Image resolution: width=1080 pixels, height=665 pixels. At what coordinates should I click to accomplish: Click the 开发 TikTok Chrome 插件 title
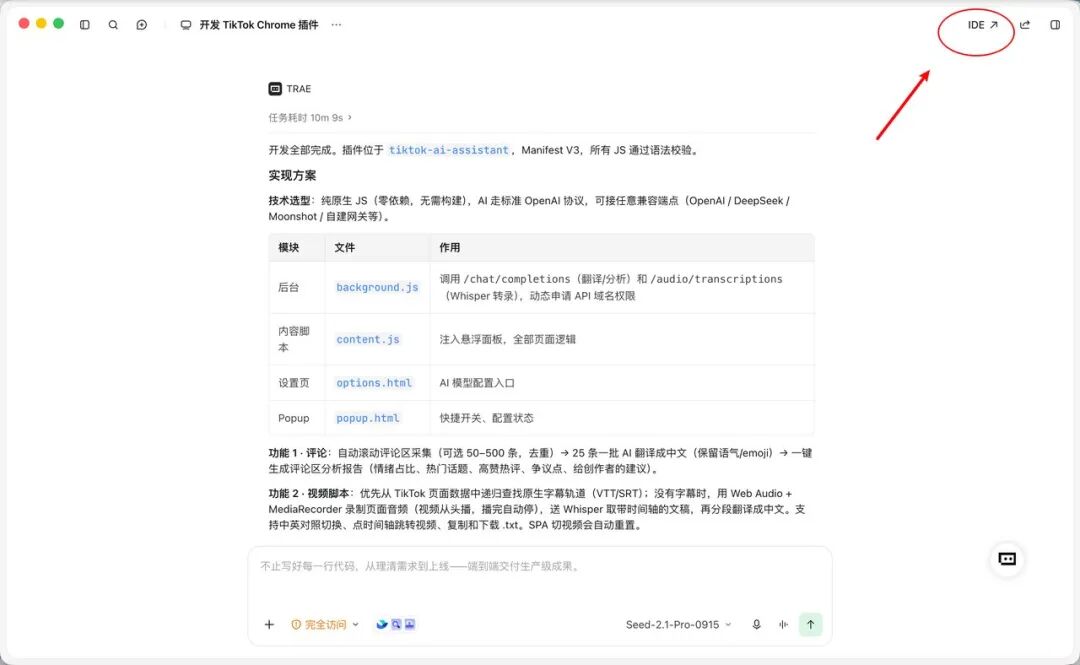click(259, 25)
